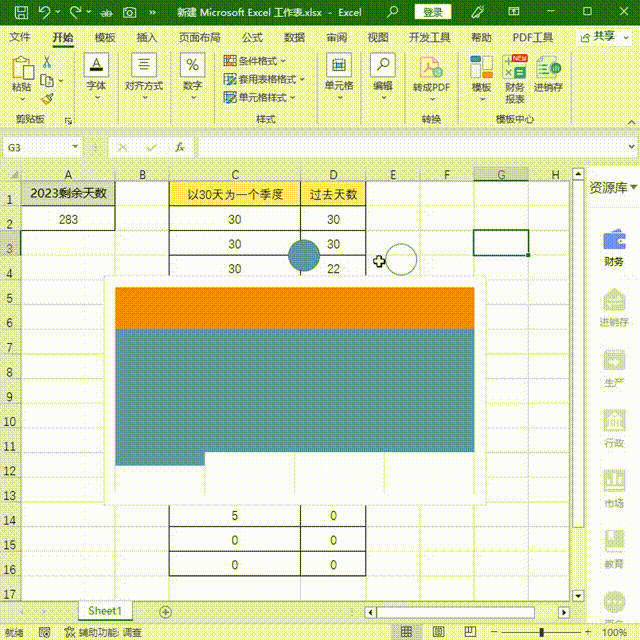Open 进销存 inventory templates in ribbon
Screen dimensions: 640x640
click(x=548, y=73)
